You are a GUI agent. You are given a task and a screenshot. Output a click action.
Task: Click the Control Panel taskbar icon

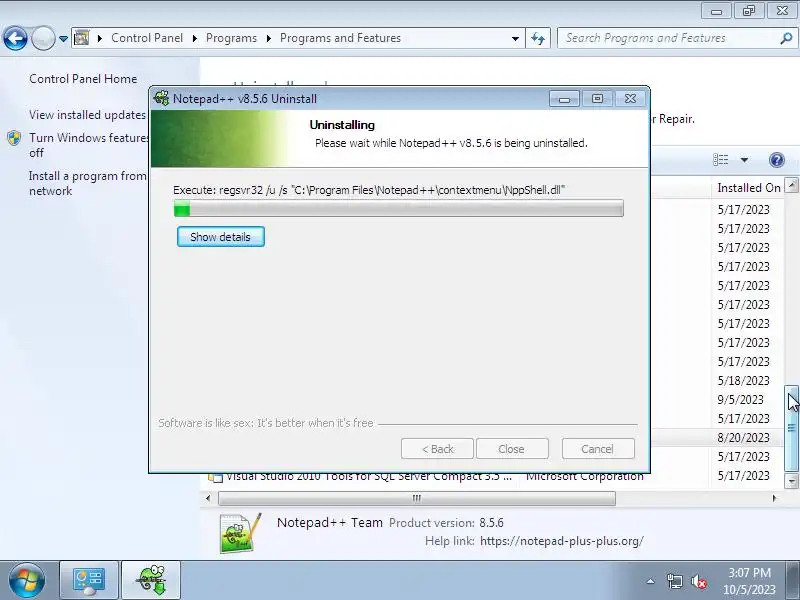89,581
